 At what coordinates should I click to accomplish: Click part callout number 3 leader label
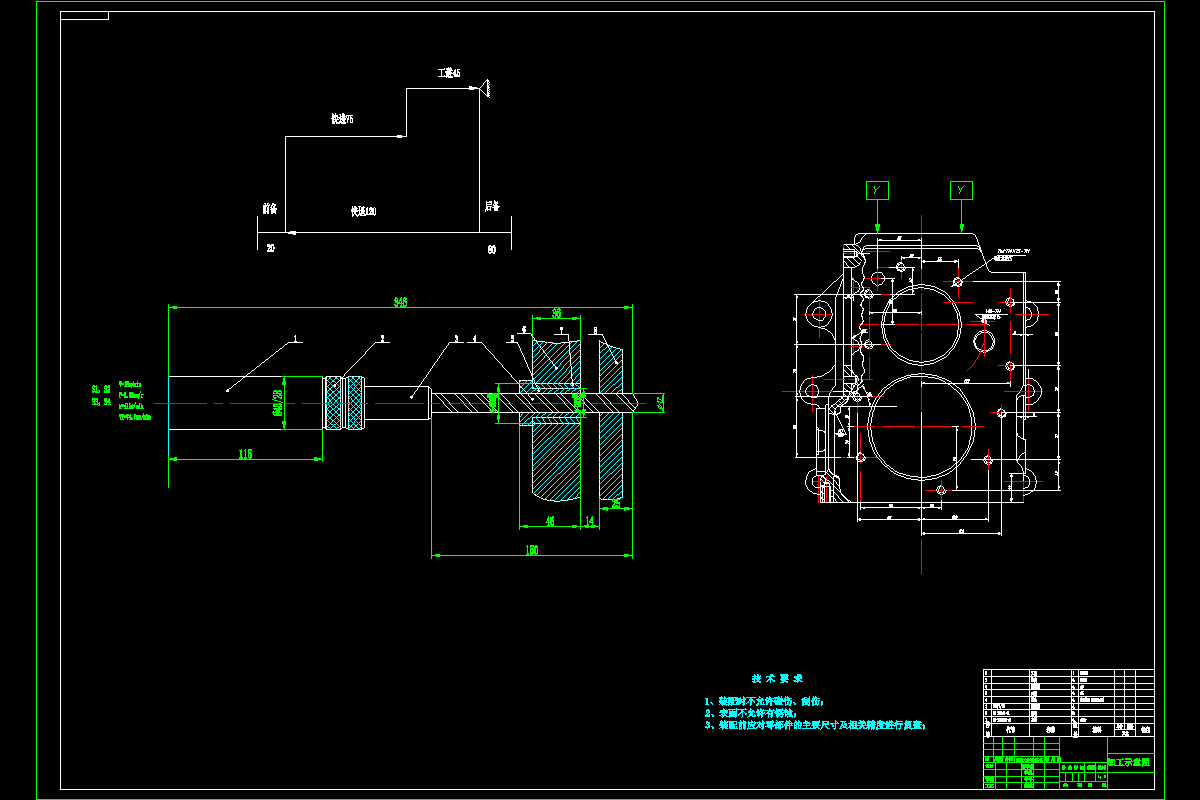coord(456,339)
